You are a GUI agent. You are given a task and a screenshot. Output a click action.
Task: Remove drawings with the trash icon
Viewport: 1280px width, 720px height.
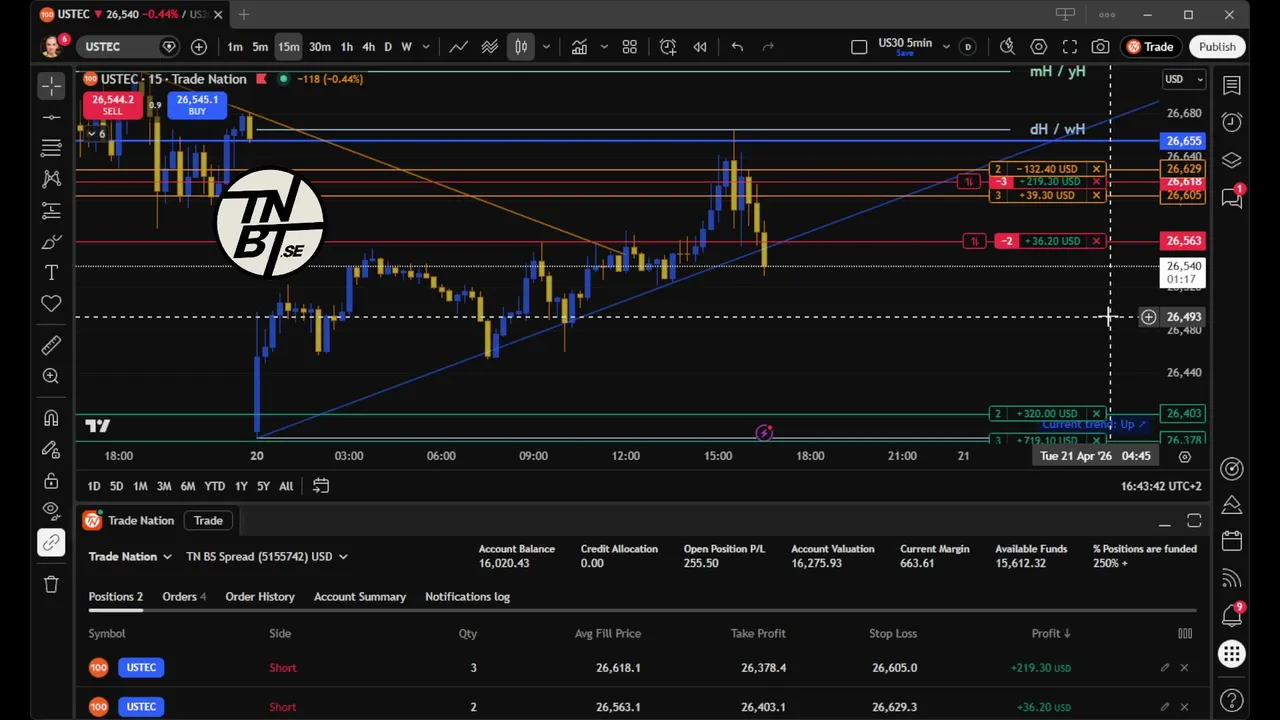tap(51, 584)
